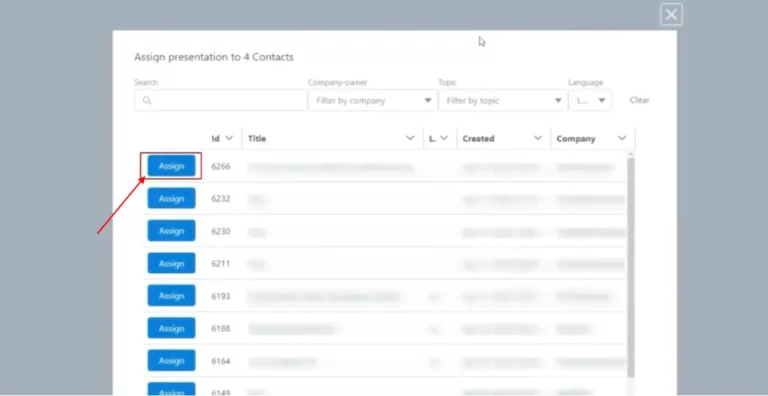Assign presentation with Id 6188
768x396 pixels.
click(x=171, y=328)
